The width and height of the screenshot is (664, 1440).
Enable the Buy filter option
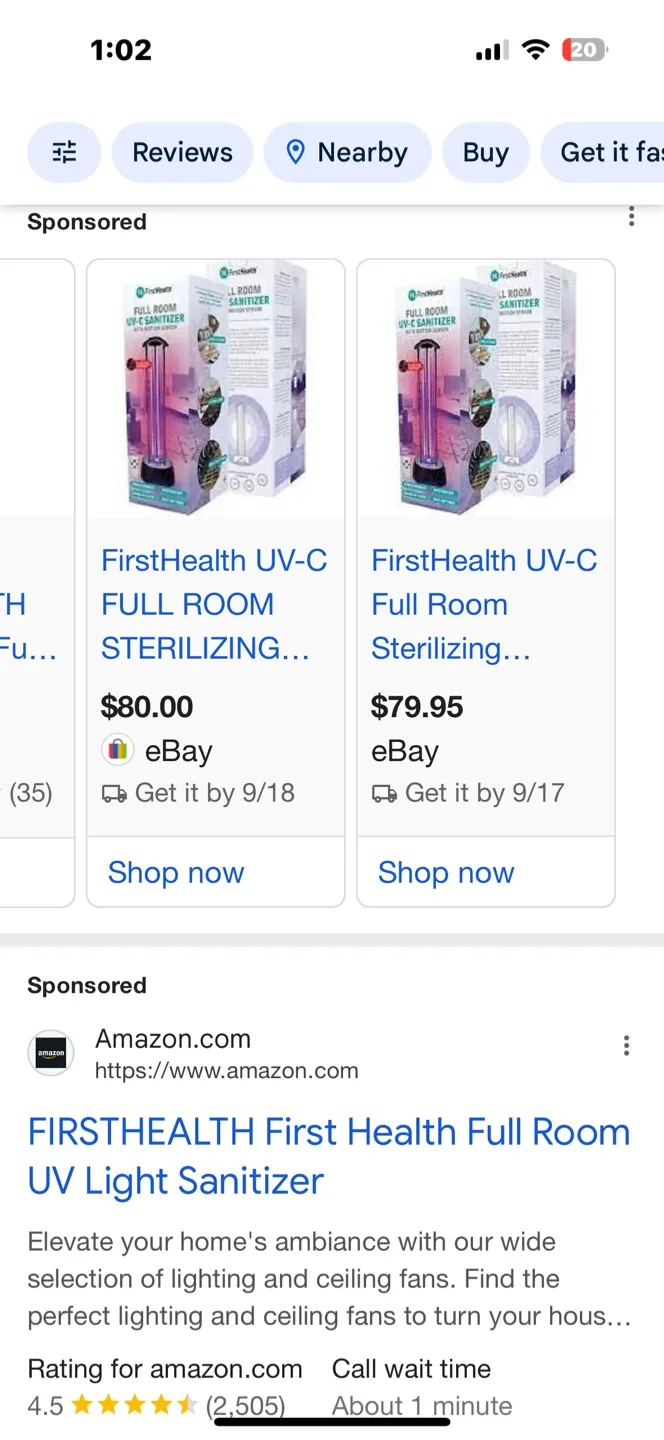[485, 152]
